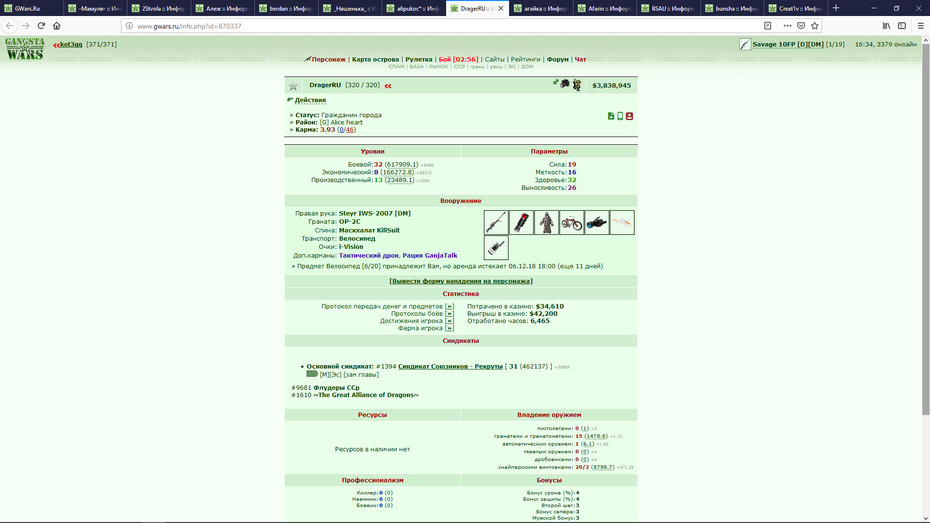Open The Great Alliance of Dragons link
The height and width of the screenshot is (523, 930).
coord(366,395)
